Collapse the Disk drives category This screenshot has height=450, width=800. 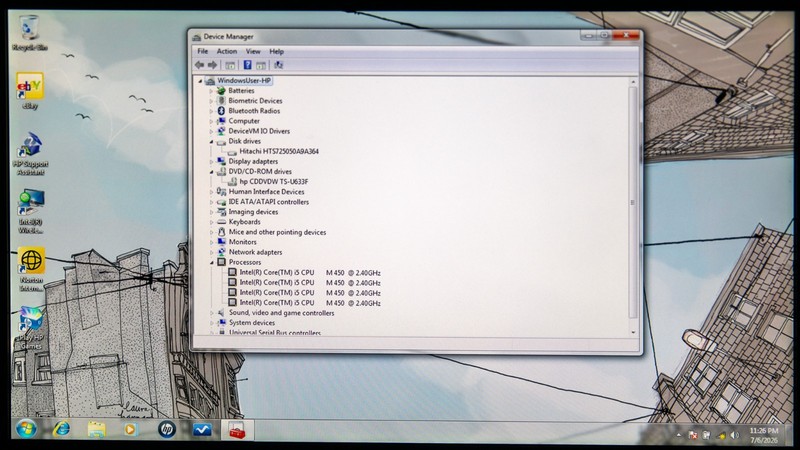click(211, 142)
